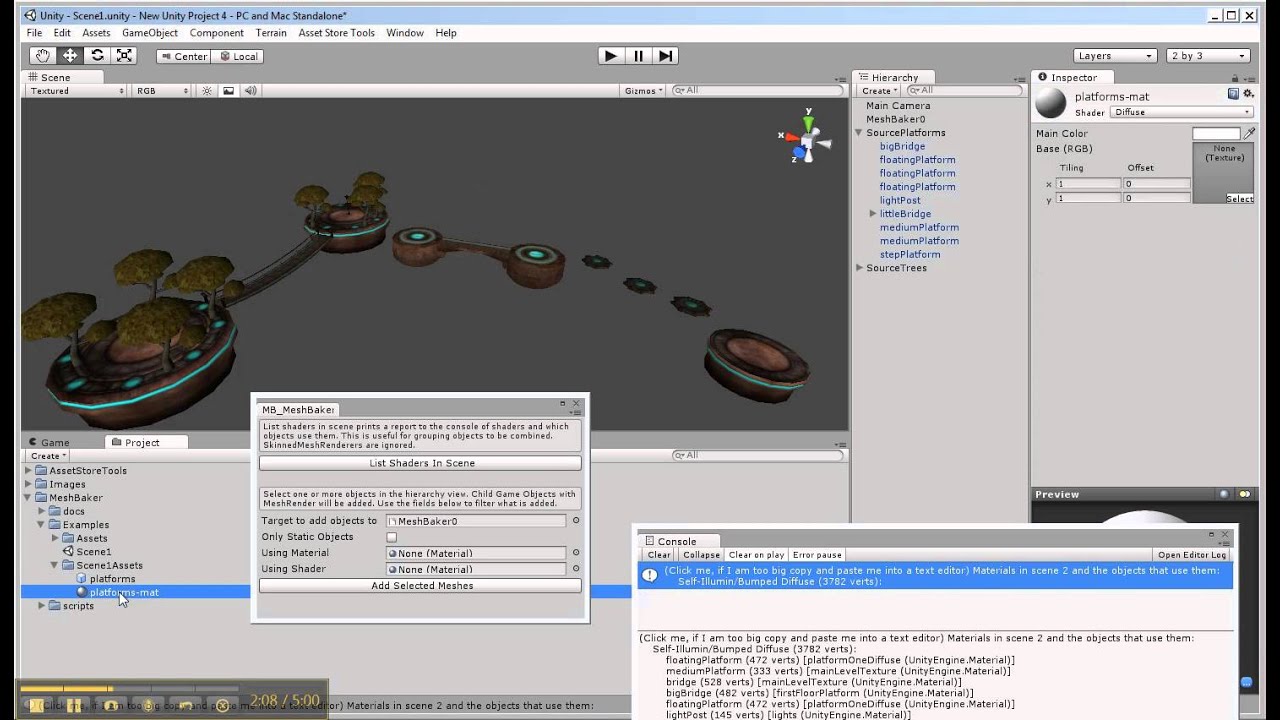This screenshot has width=1280, height=720.
Task: Toggle scene lighting sun icon
Action: [x=207, y=91]
